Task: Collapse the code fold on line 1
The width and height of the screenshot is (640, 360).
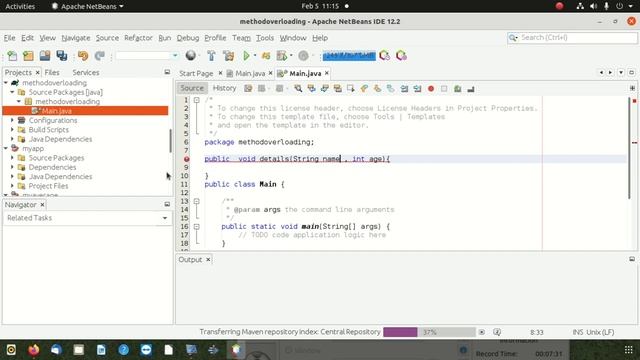Action: point(197,100)
